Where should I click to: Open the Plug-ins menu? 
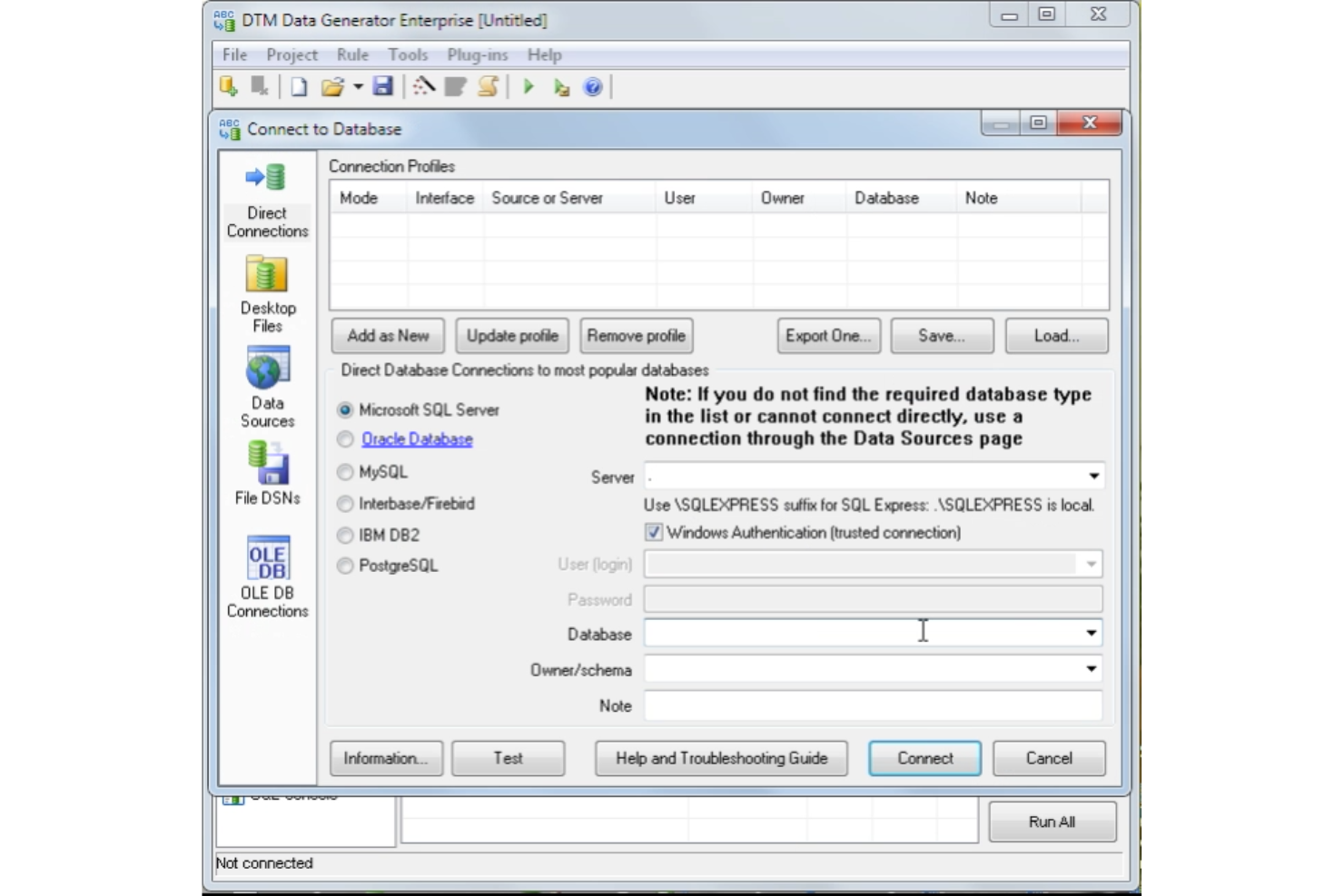pos(477,54)
